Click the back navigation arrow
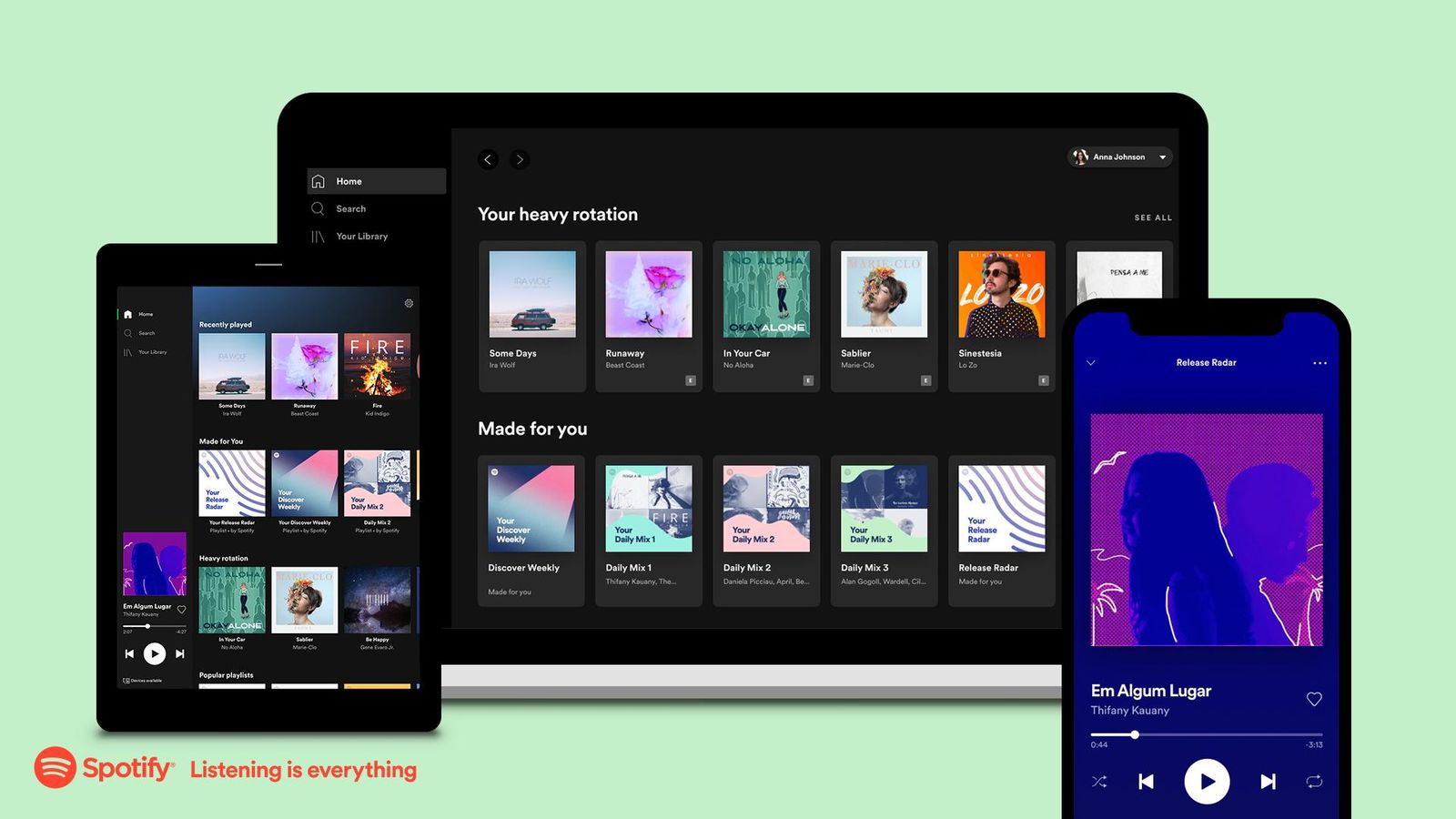The image size is (1456, 819). [489, 159]
